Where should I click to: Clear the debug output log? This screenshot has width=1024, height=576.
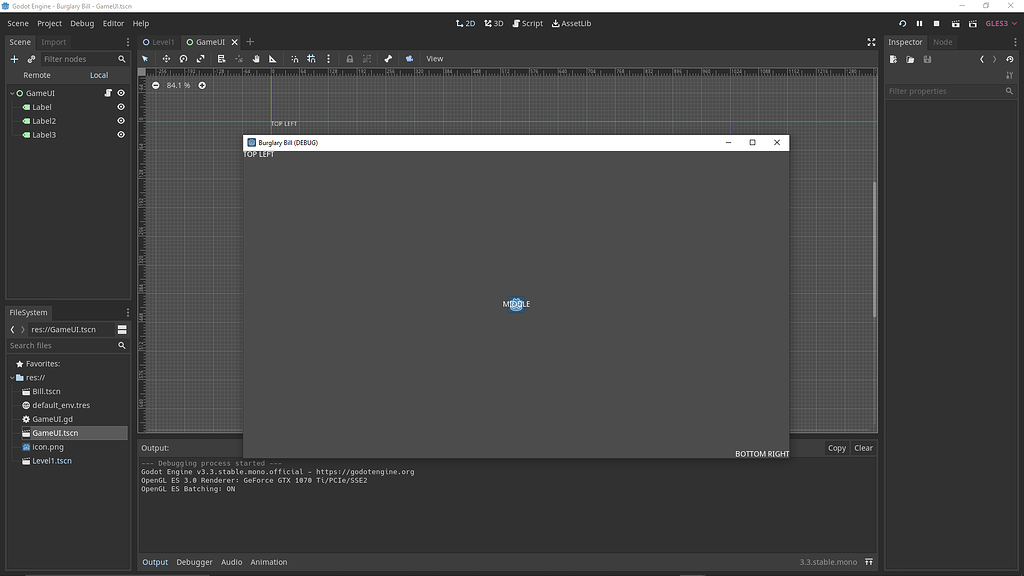[x=863, y=448]
